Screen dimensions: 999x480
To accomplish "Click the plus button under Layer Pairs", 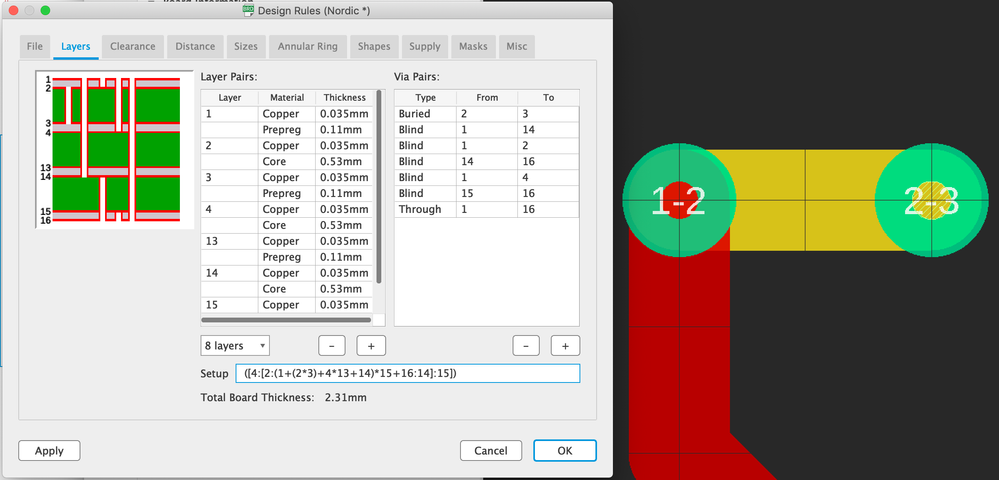I will pyautogui.click(x=371, y=345).
